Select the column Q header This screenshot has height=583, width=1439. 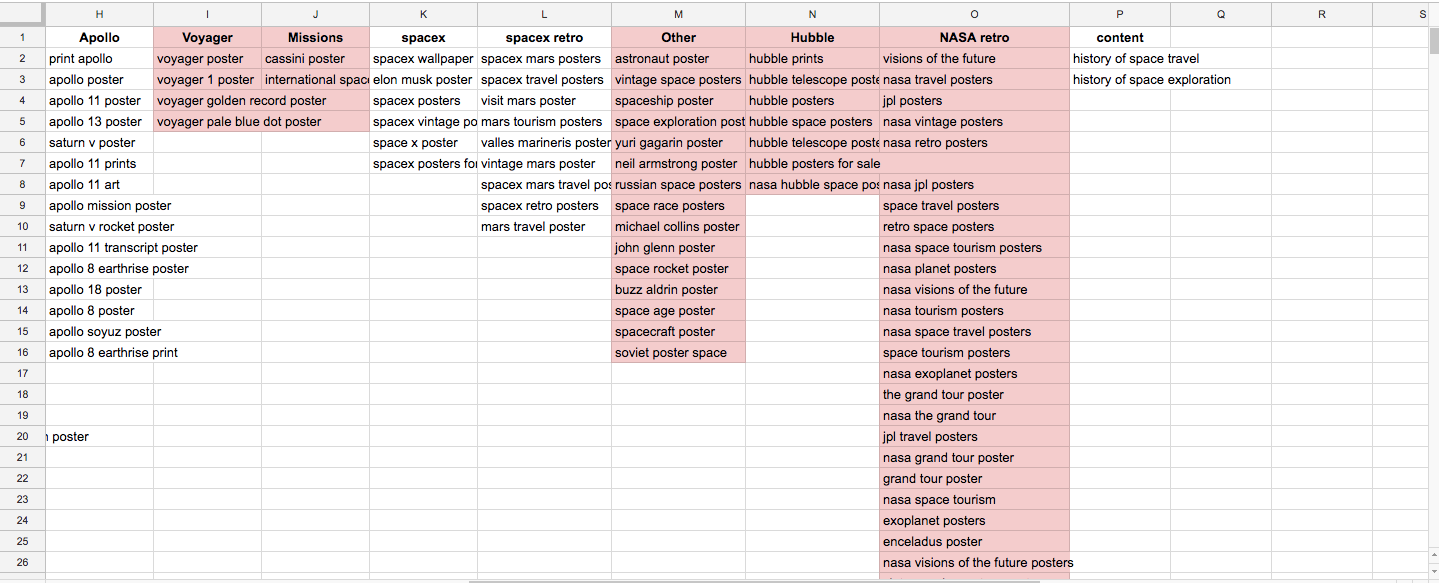click(x=1221, y=14)
